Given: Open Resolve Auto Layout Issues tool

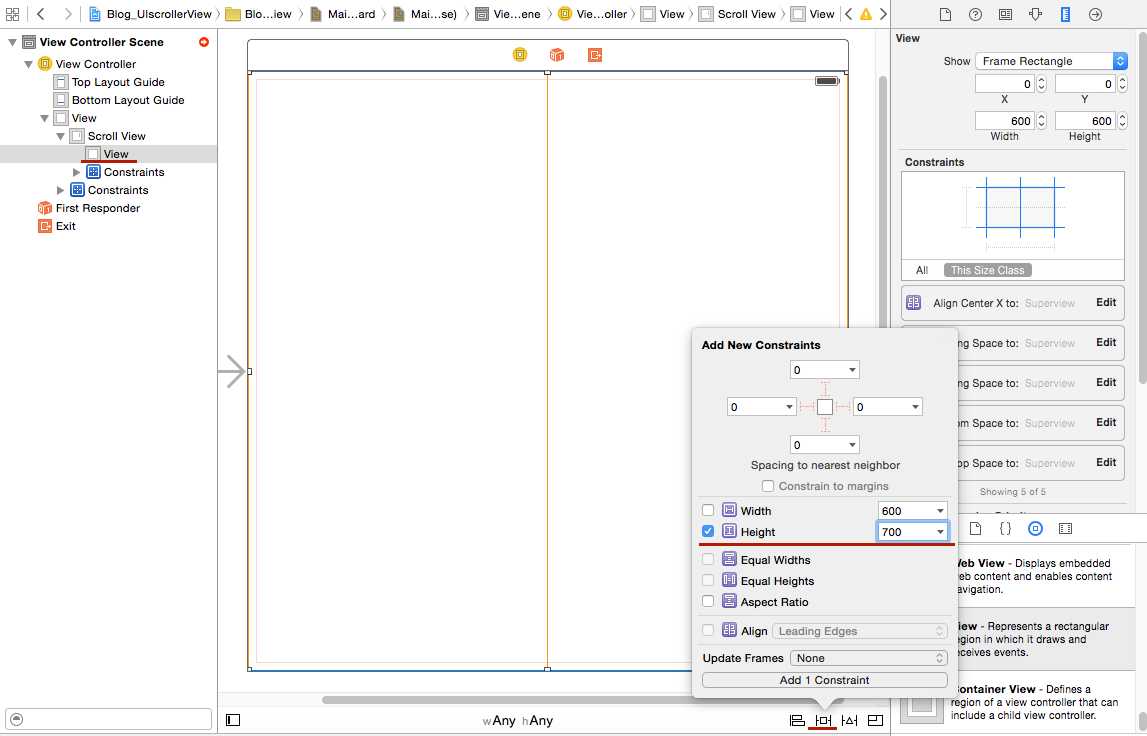Looking at the screenshot, I should click(x=849, y=721).
